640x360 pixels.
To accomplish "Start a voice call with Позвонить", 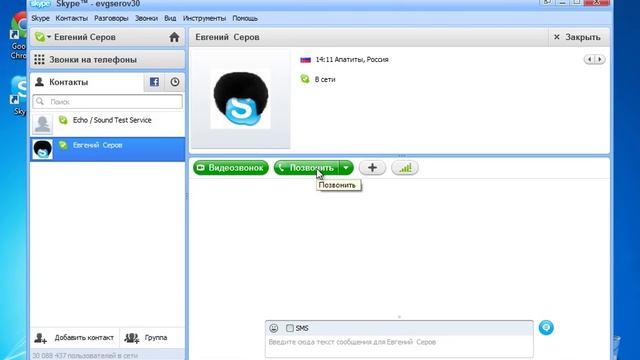I will click(x=307, y=168).
